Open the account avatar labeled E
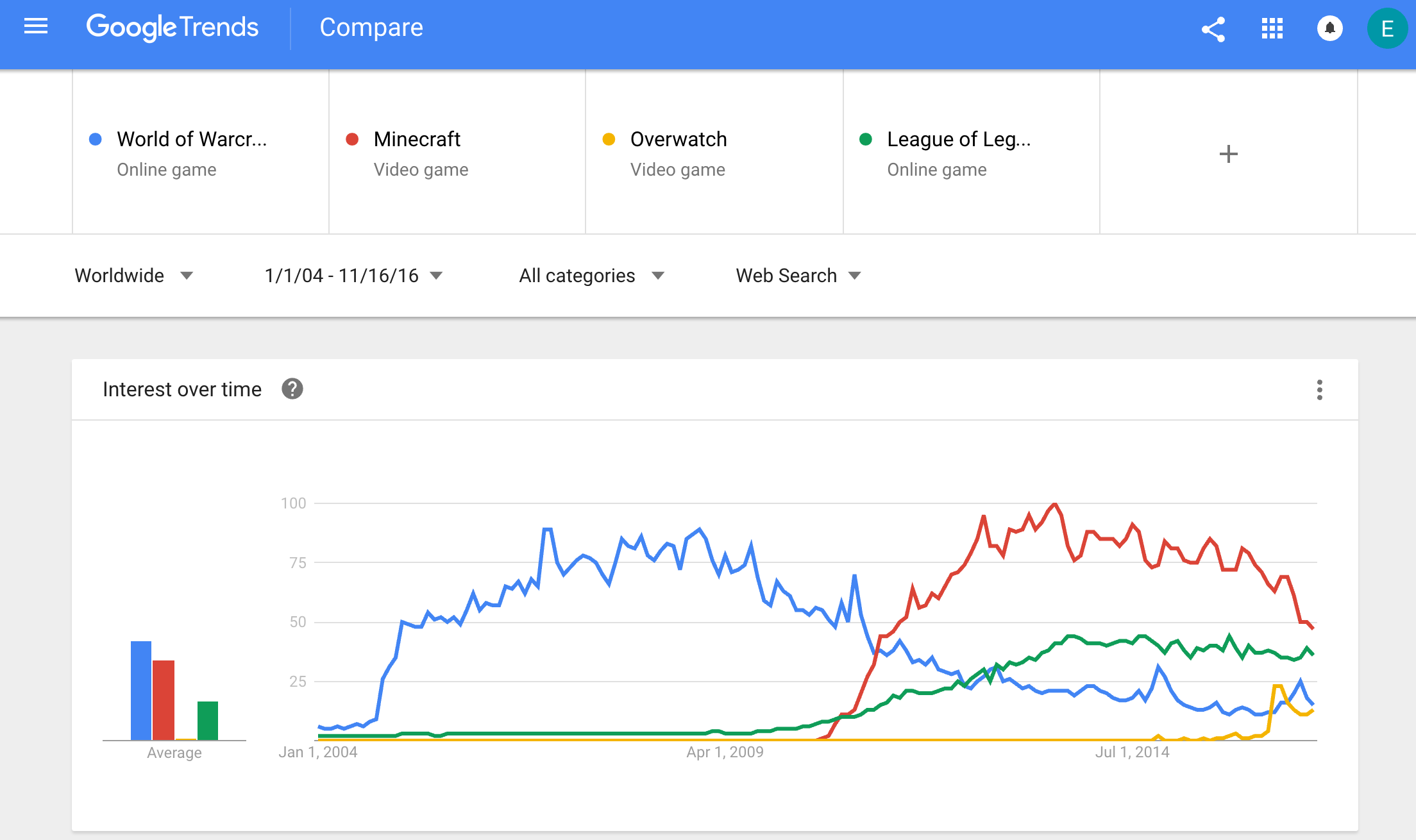 1387,29
